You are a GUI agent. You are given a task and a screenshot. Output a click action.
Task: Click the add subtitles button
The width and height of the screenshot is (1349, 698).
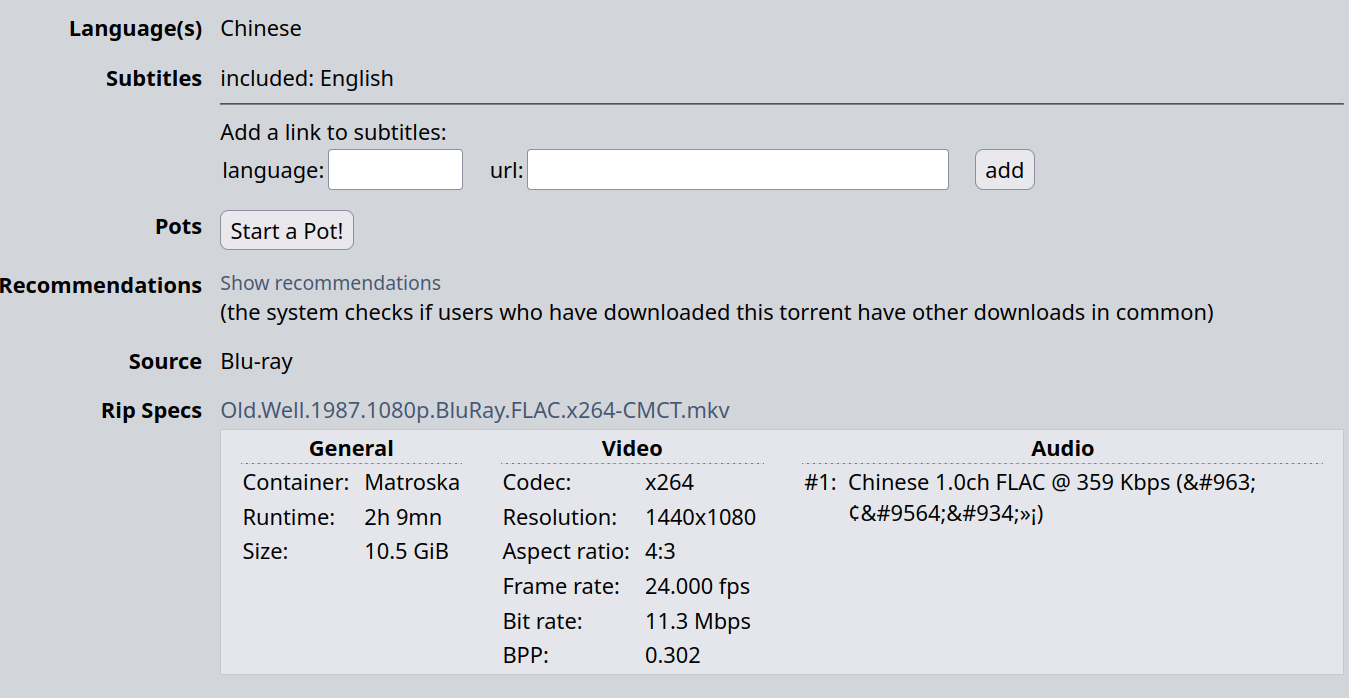point(1005,170)
